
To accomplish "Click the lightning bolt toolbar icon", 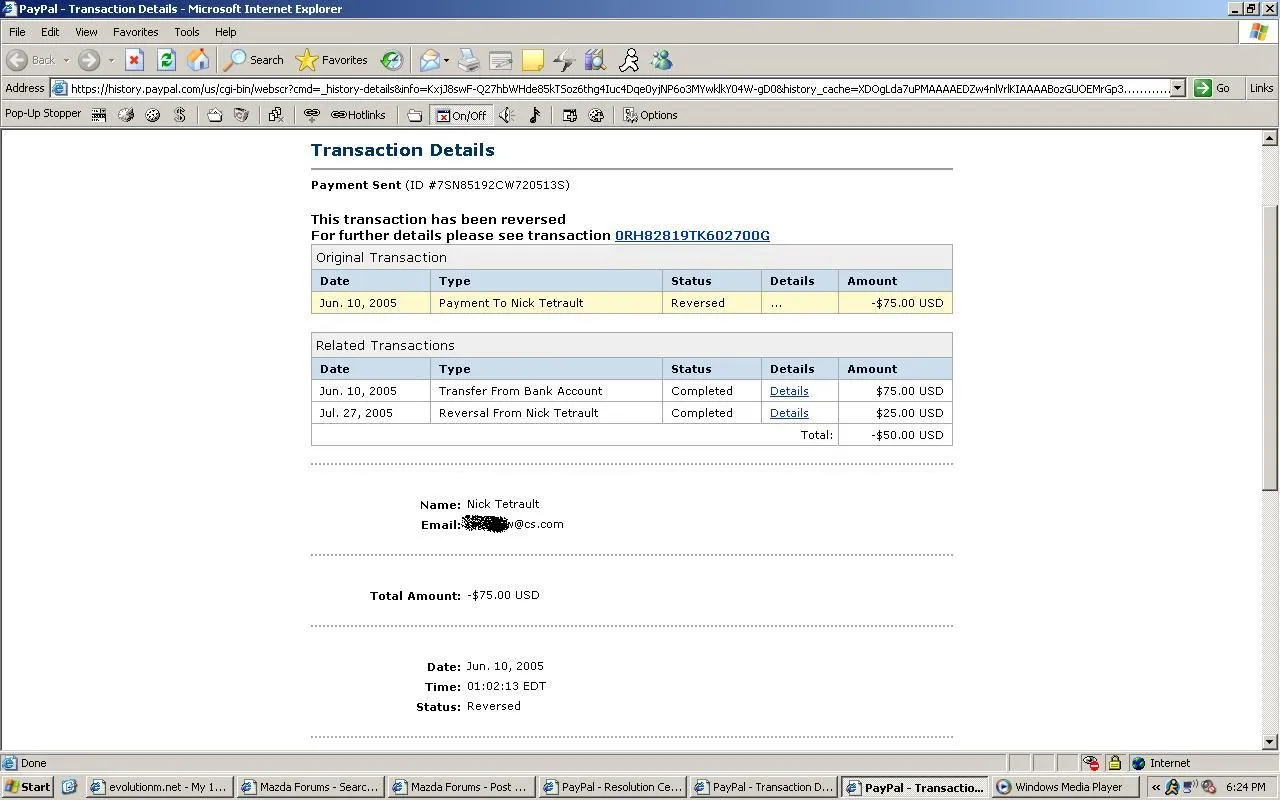I will click(x=564, y=60).
